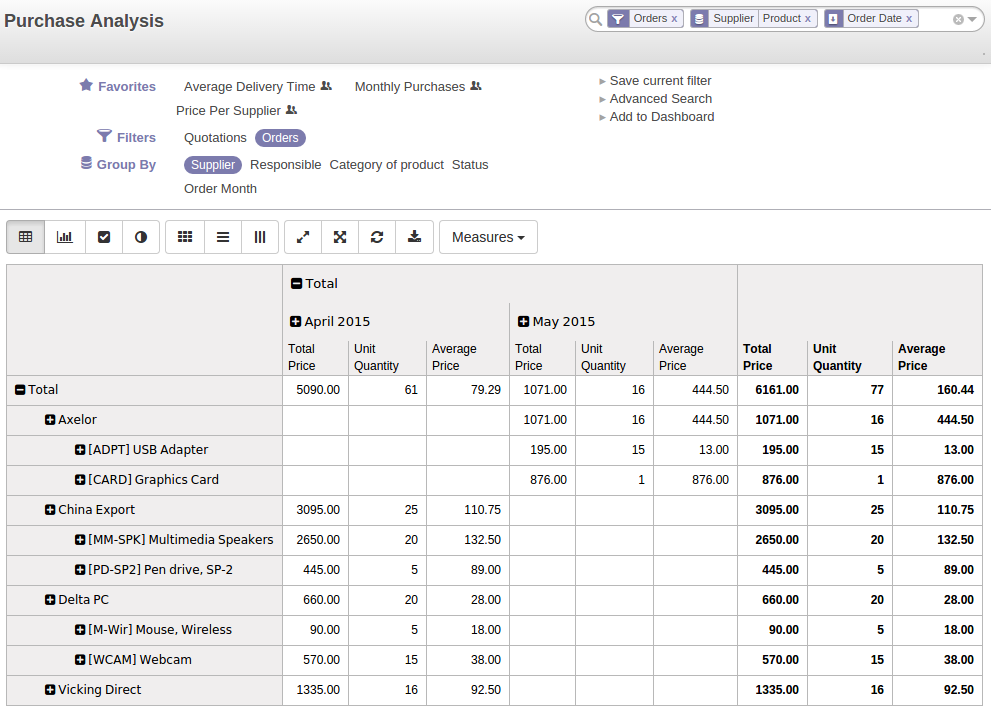The height and width of the screenshot is (712, 991).
Task: Open Monthly Purchases favorite
Action: pos(410,87)
